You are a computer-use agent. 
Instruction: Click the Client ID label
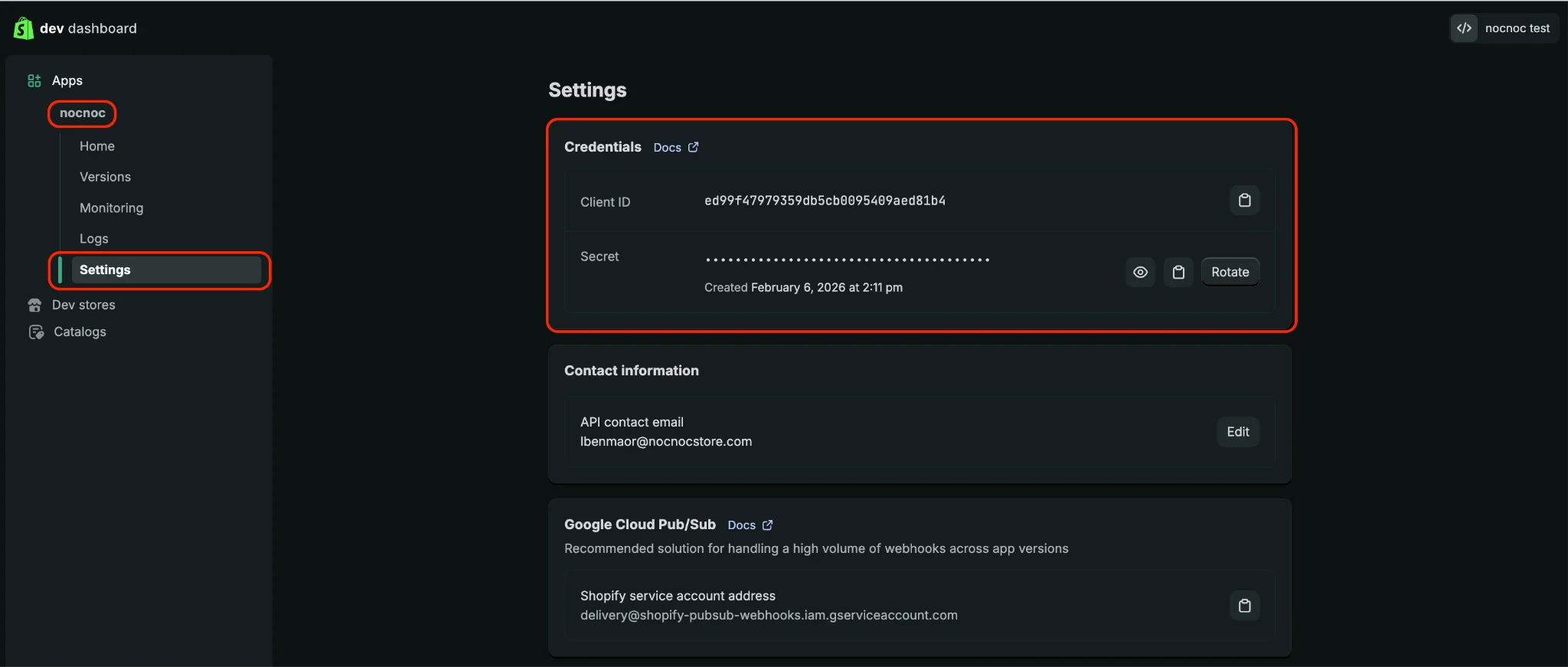coord(605,202)
